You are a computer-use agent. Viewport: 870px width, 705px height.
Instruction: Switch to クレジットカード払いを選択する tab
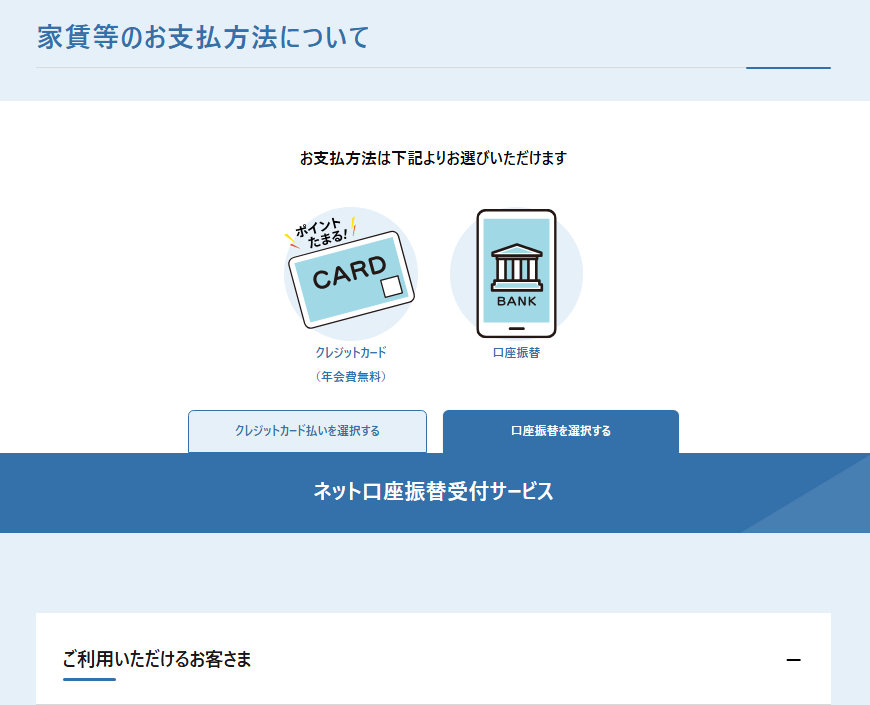tap(307, 431)
